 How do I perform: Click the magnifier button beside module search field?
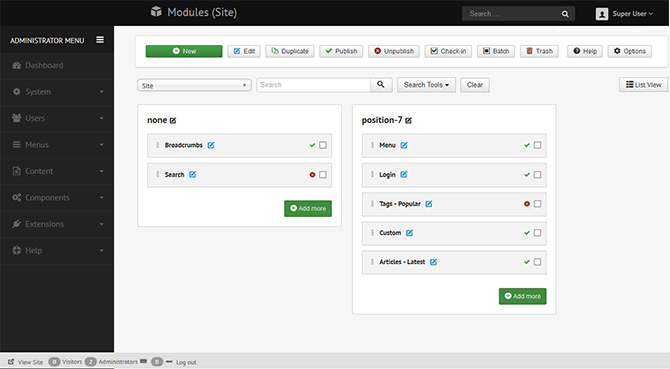(x=381, y=85)
